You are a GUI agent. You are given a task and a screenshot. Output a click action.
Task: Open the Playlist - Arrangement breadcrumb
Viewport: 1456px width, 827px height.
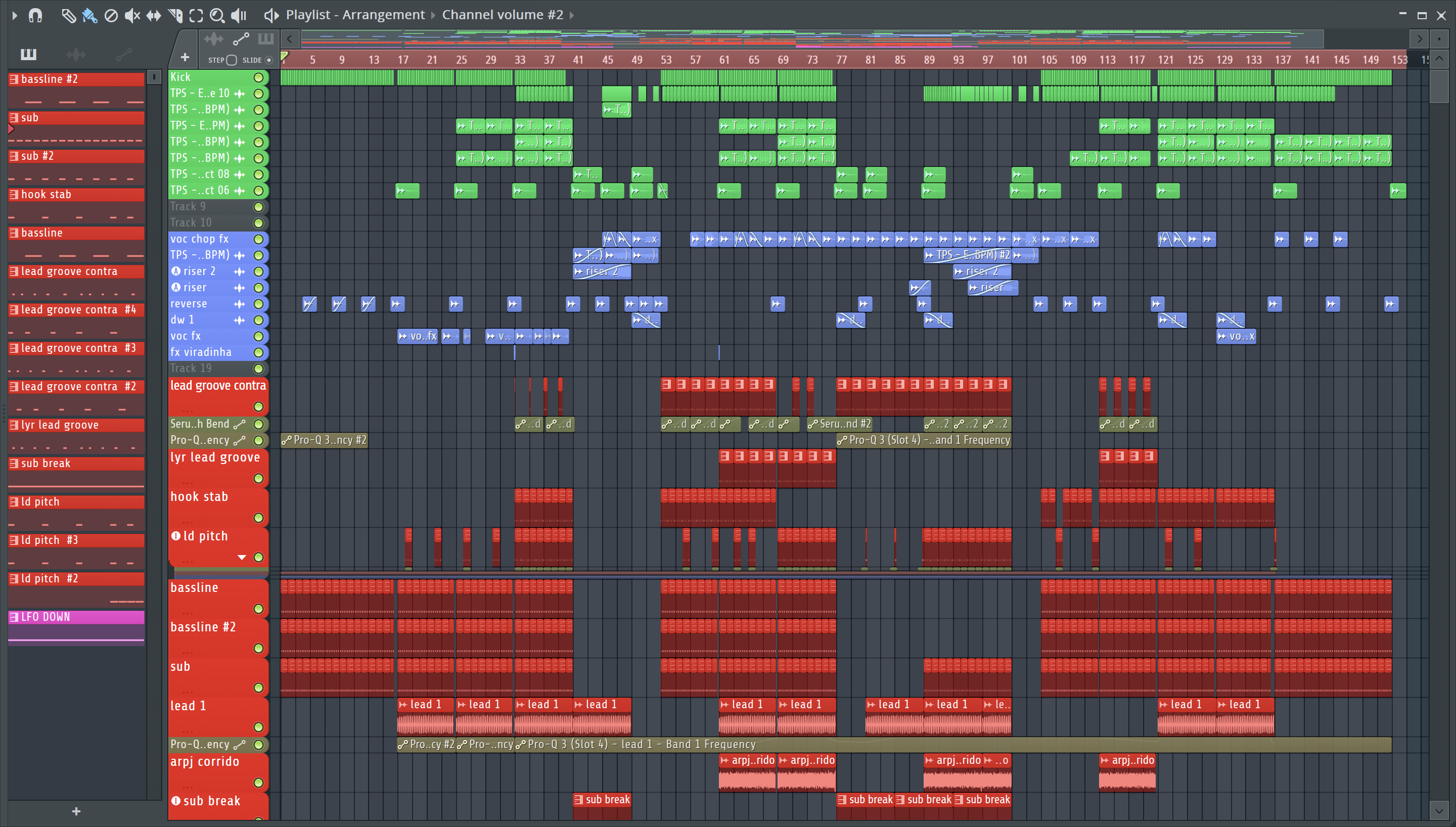point(355,15)
